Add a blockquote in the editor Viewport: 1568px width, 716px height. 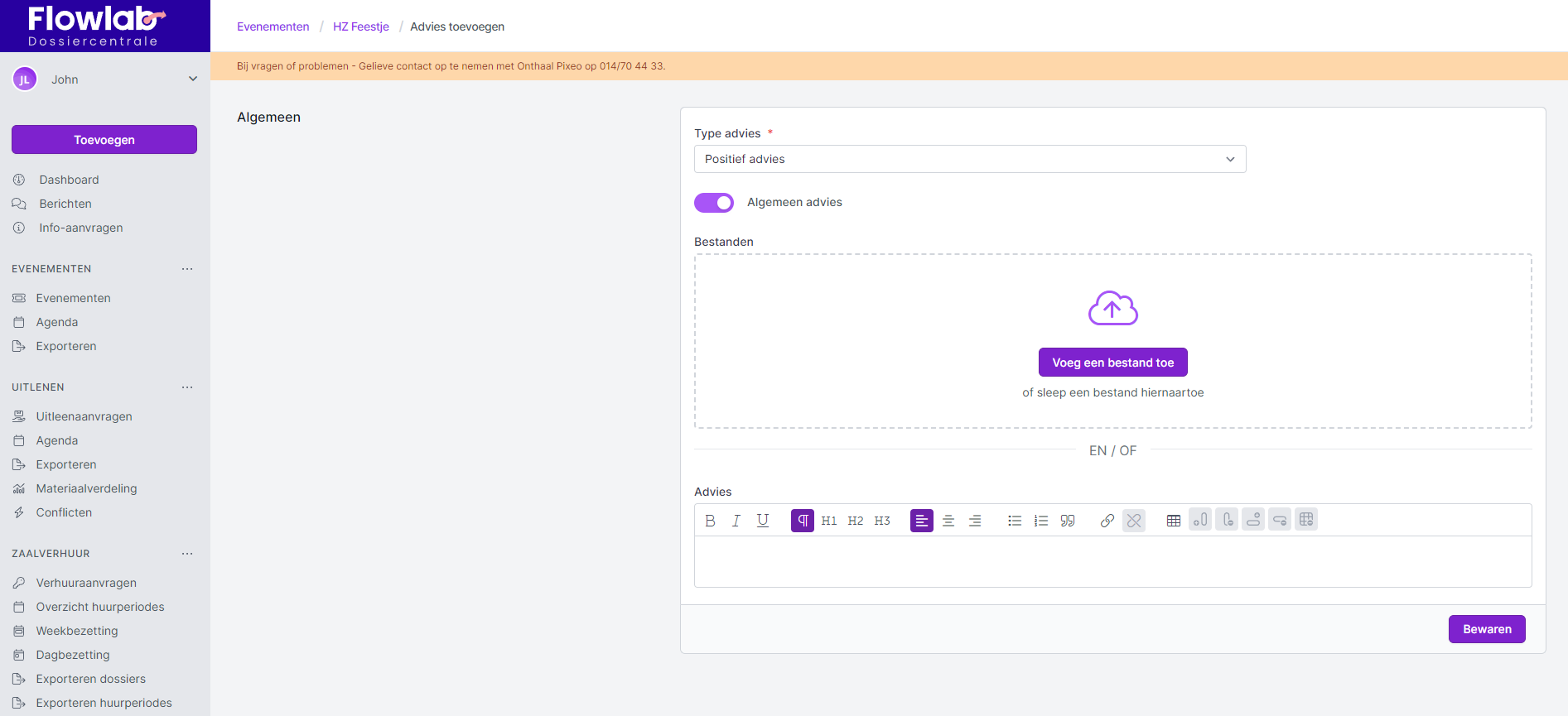(x=1068, y=521)
